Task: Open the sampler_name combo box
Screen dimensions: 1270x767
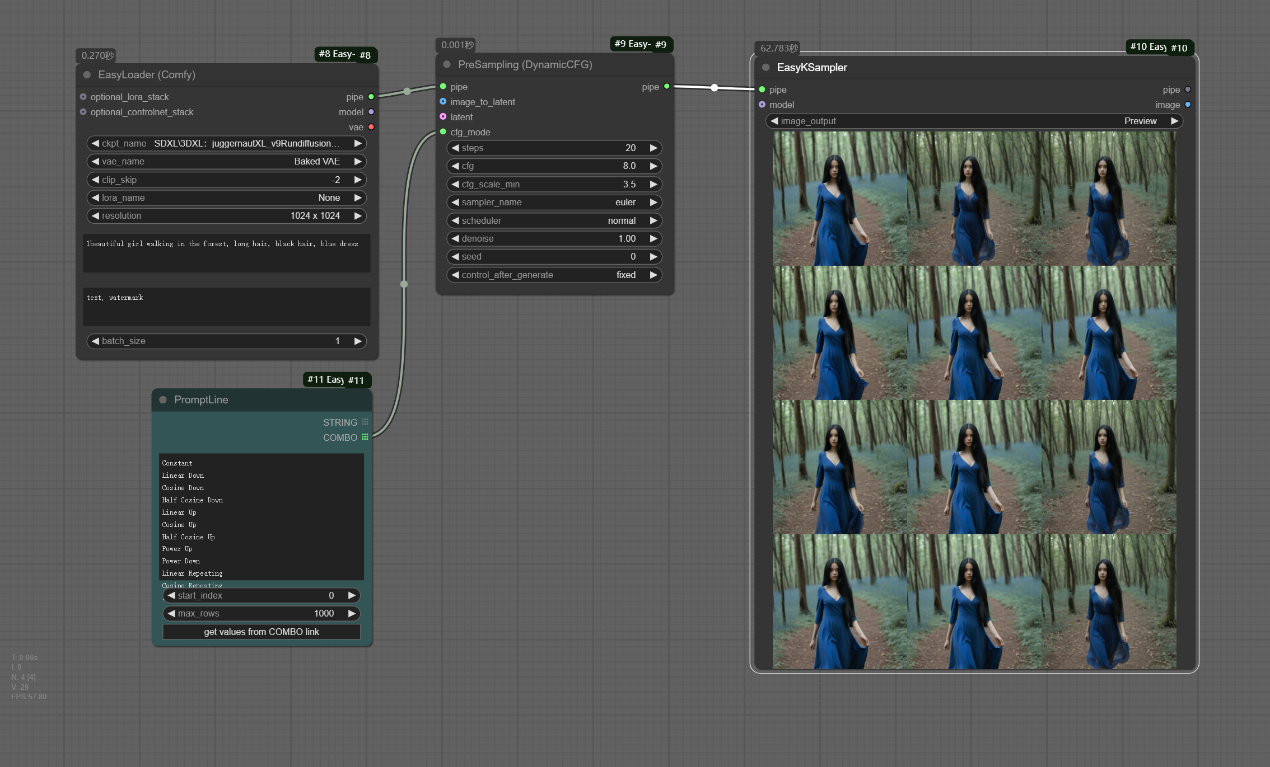Action: tap(554, 202)
